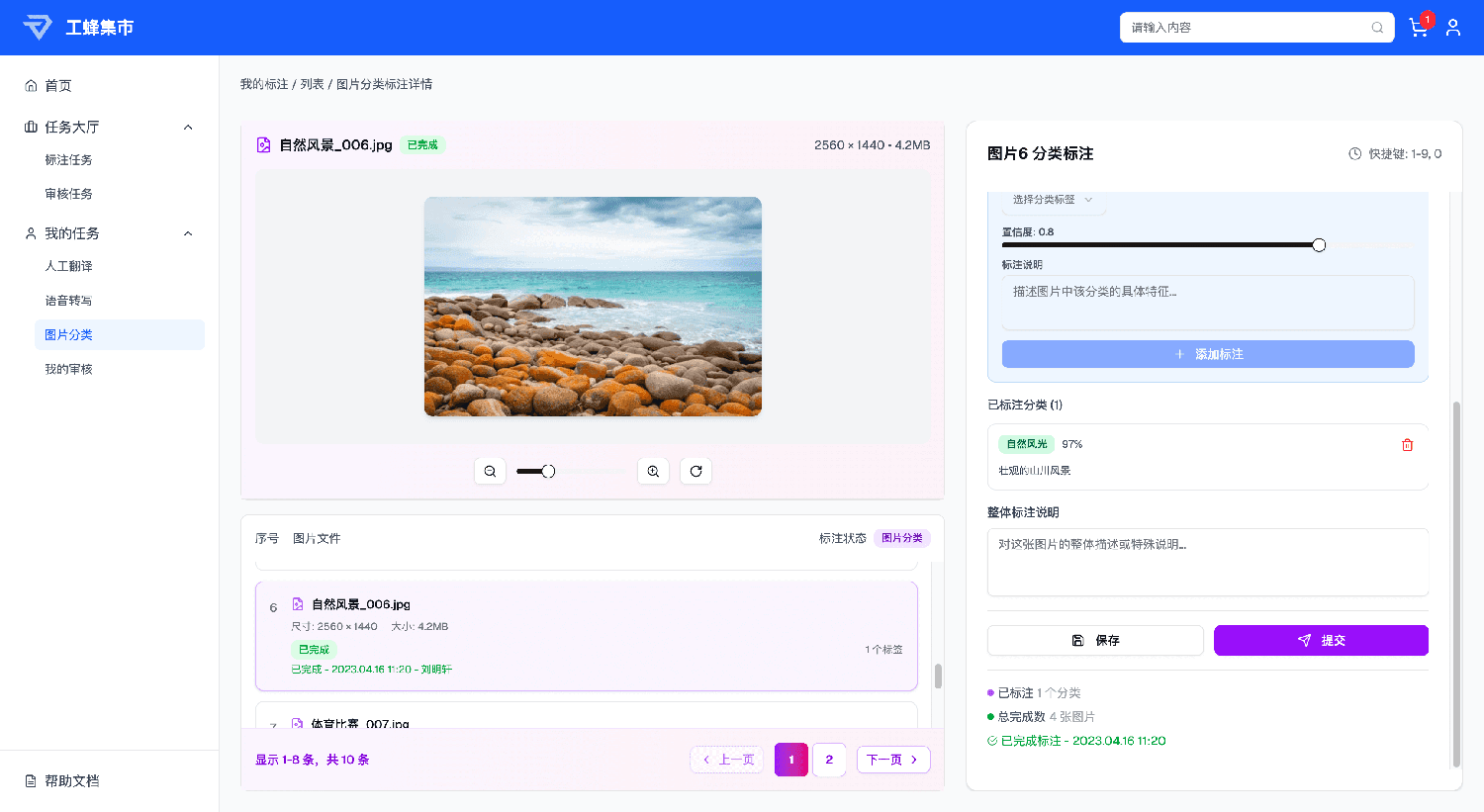Click the zoom out icon below the image
The height and width of the screenshot is (812, 1484).
coord(490,471)
